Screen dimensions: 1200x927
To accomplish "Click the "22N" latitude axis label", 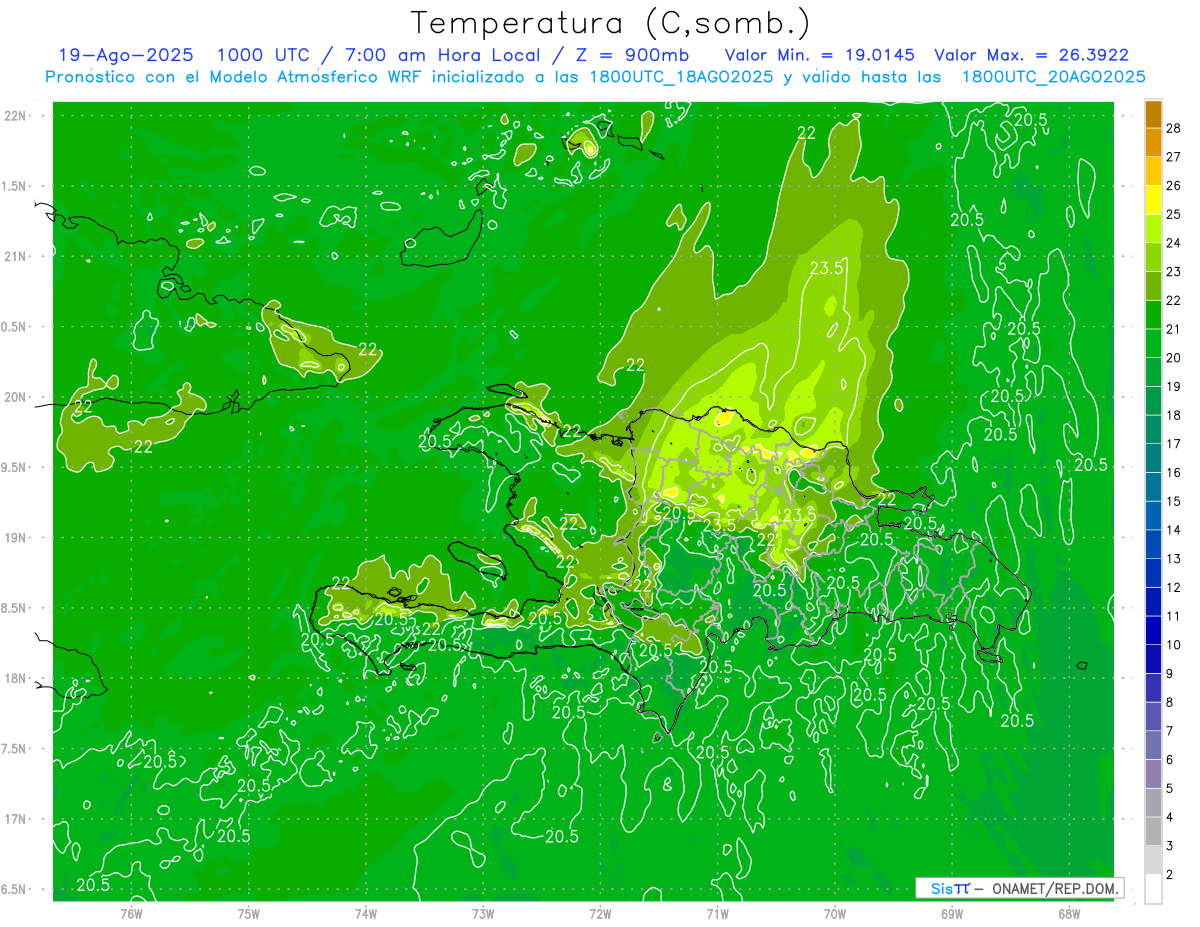I will [x=15, y=115].
